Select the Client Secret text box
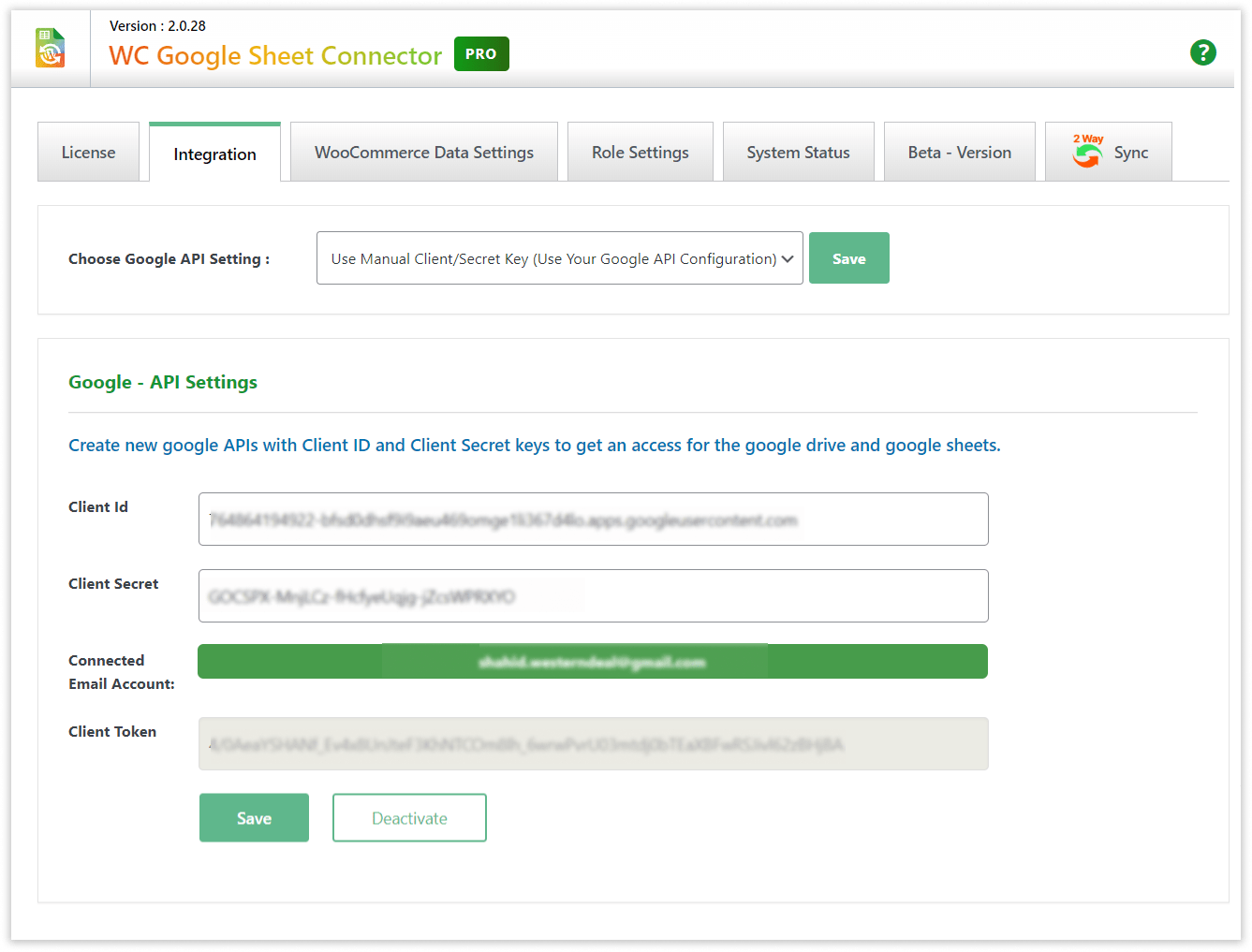The width and height of the screenshot is (1252, 952). [x=594, y=595]
